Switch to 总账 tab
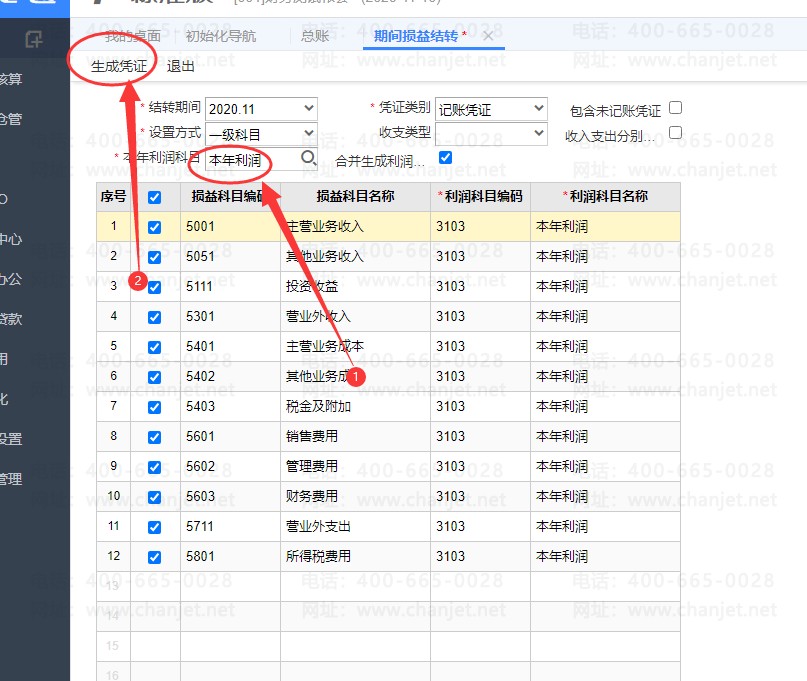 [315, 36]
